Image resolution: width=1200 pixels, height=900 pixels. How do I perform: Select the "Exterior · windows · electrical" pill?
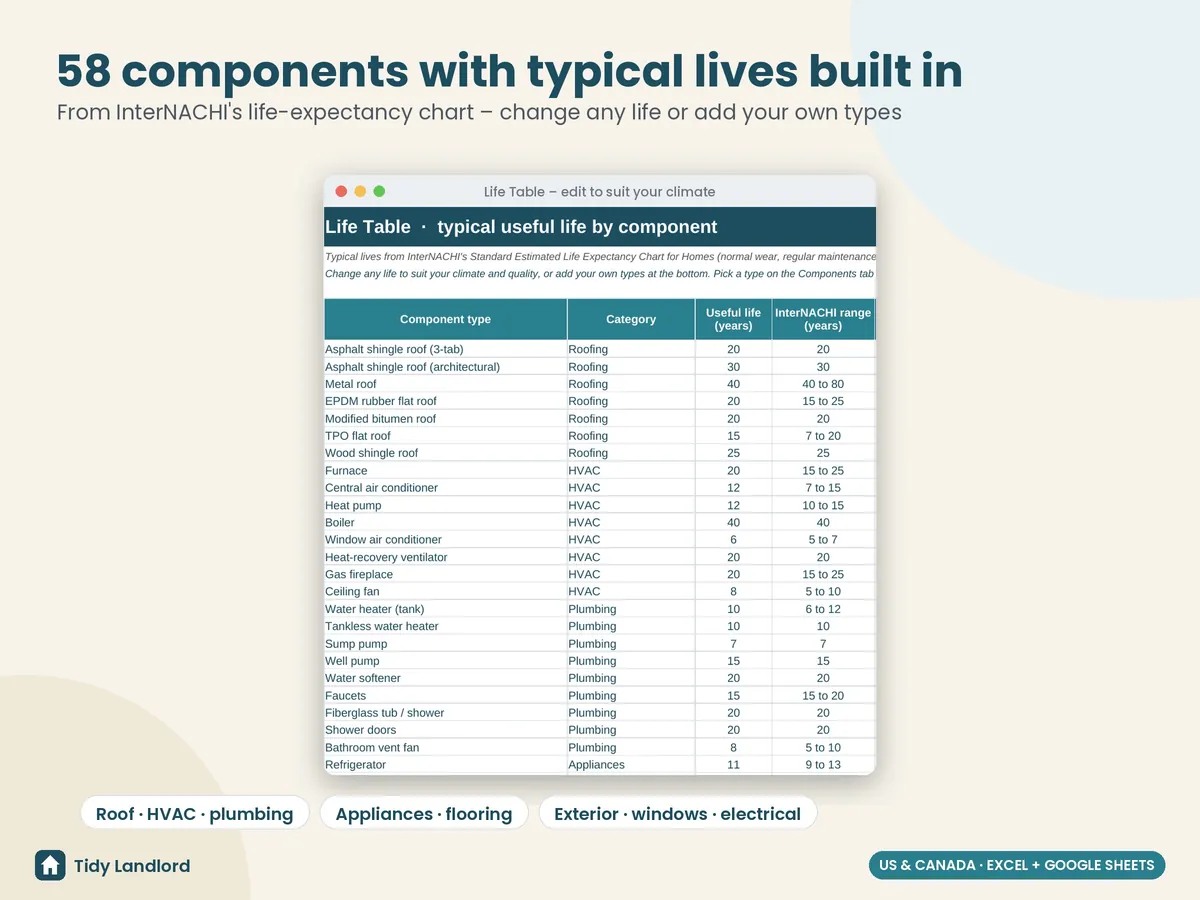coord(678,813)
